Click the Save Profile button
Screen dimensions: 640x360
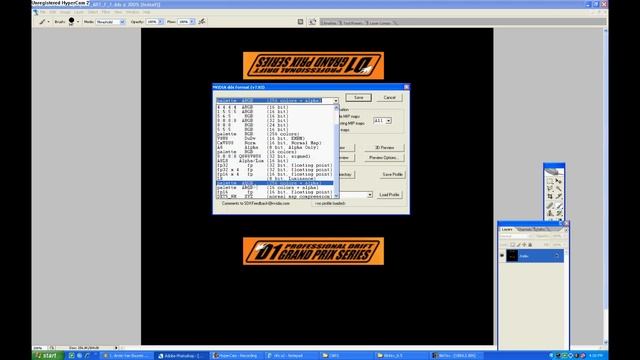tap(392, 174)
